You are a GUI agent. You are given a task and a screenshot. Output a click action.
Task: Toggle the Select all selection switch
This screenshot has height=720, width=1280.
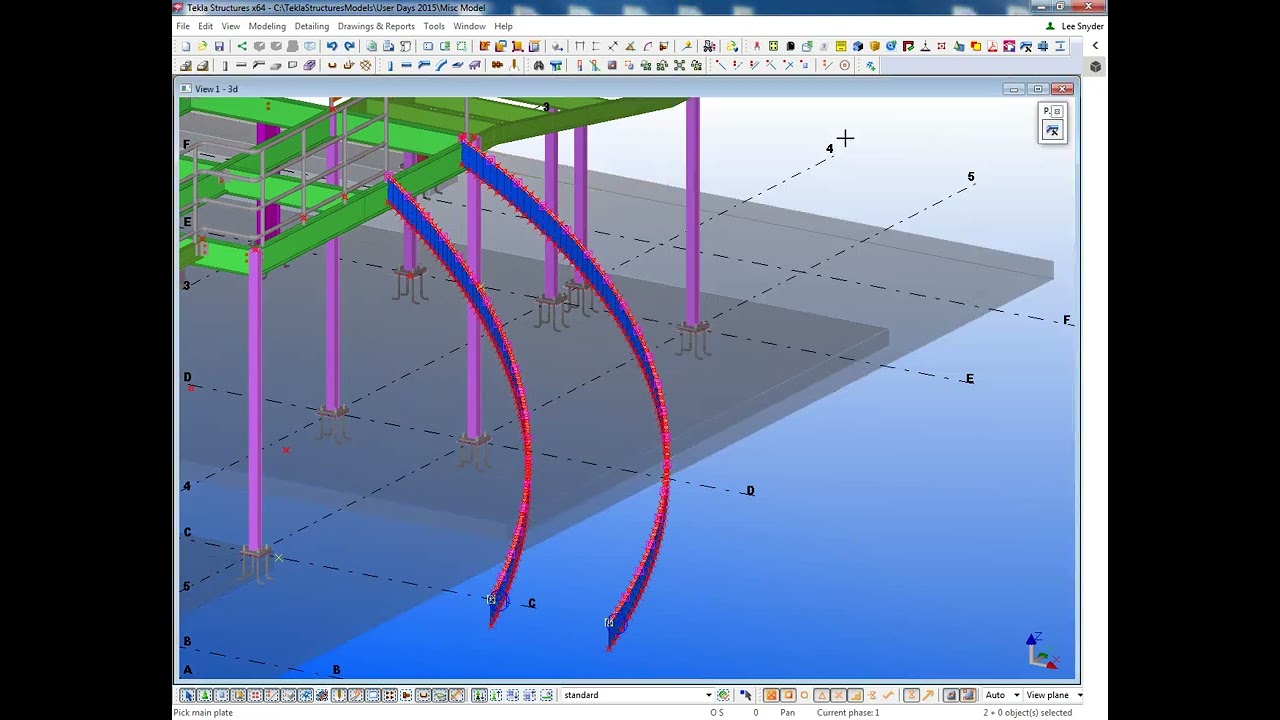[189, 695]
